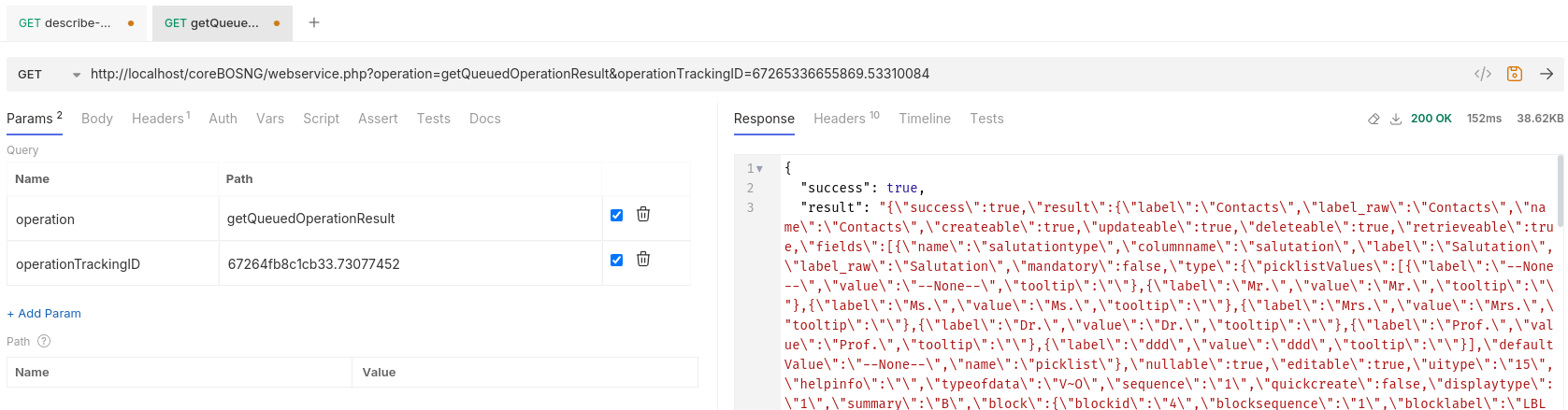Collapse JSON line 1 fold arrow
Screen dimensions: 1568x410
click(x=759, y=169)
